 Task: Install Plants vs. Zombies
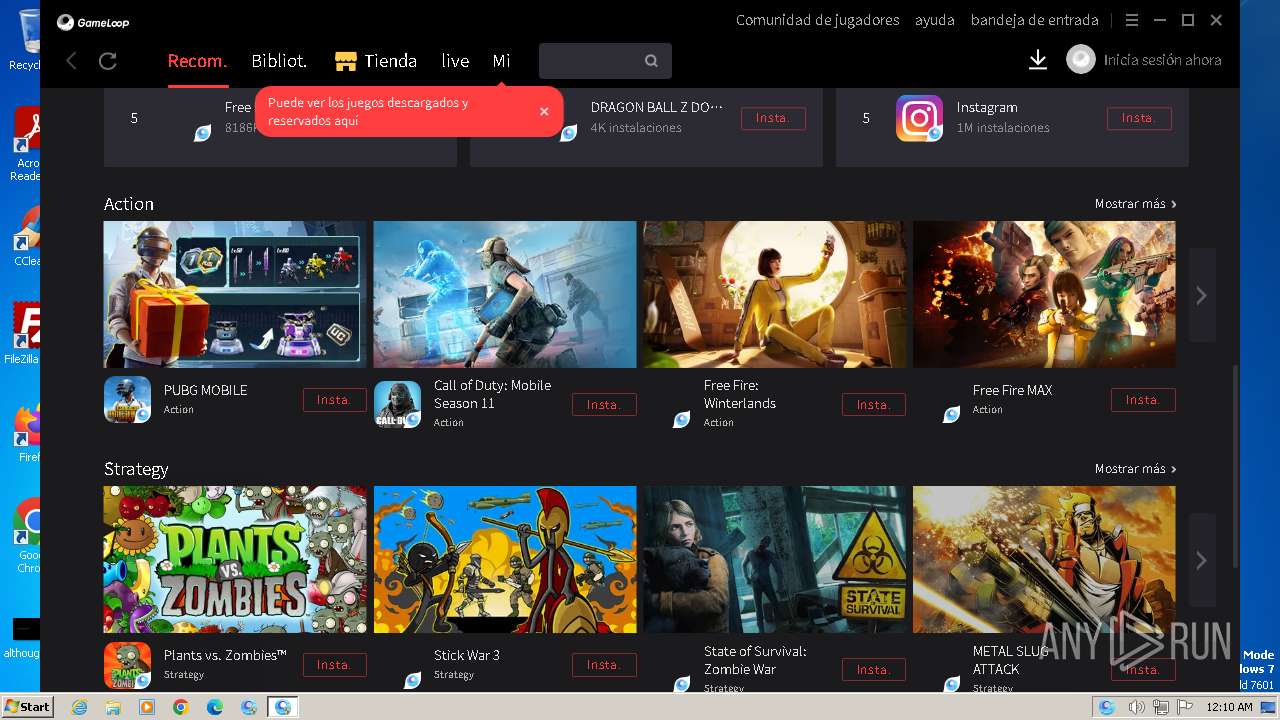tap(334, 665)
